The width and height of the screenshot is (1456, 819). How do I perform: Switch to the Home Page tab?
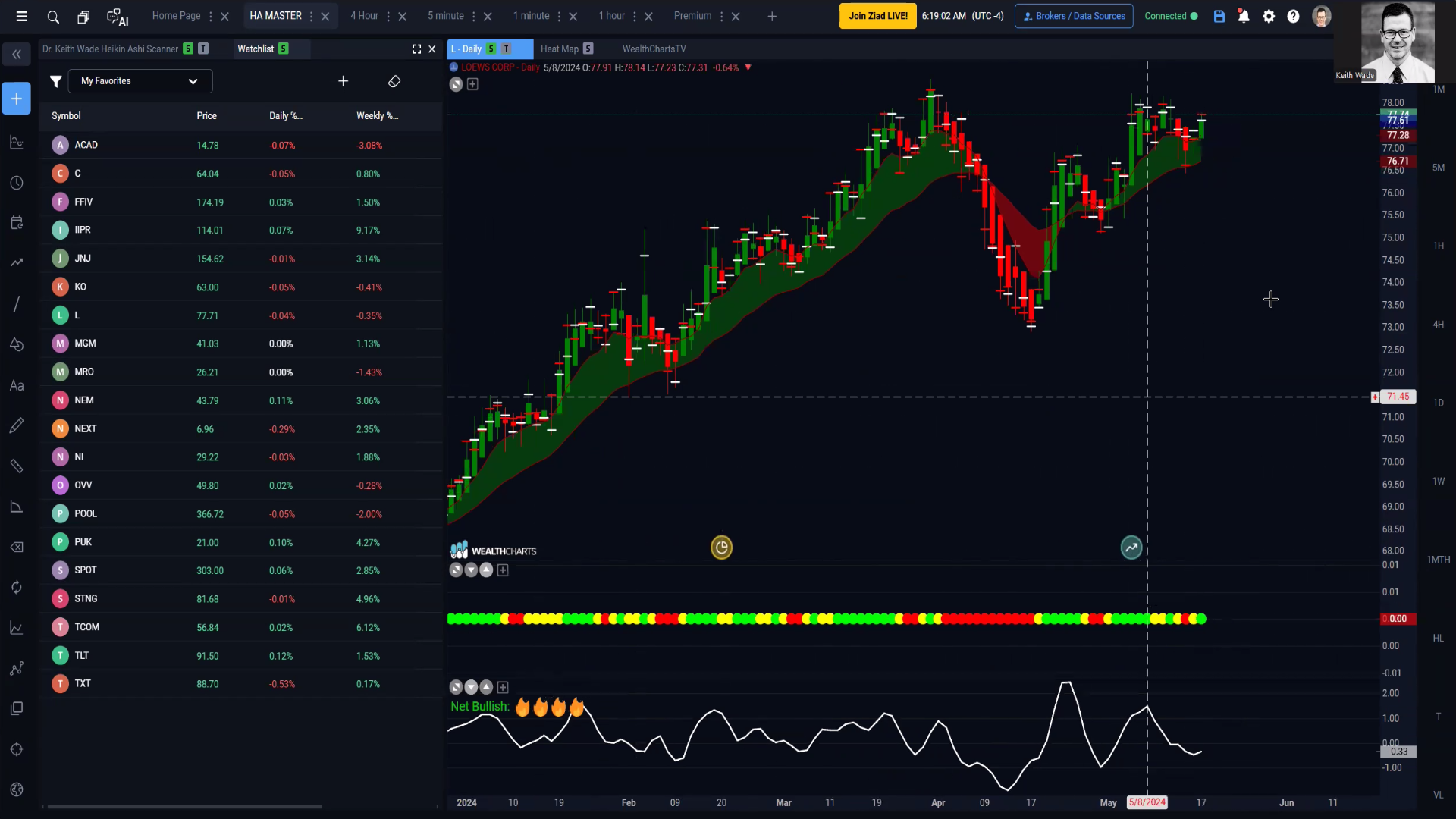point(176,16)
